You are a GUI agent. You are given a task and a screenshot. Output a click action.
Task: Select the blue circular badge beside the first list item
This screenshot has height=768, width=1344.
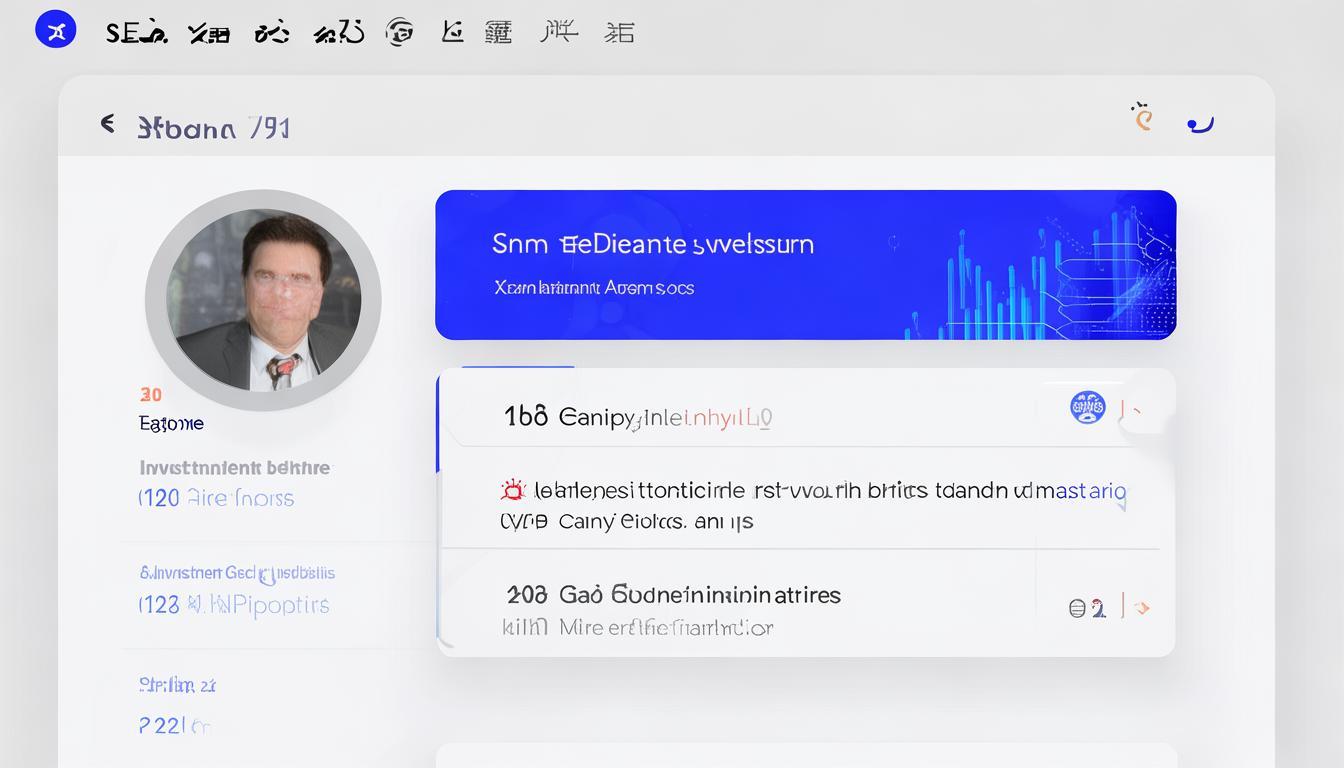point(1087,407)
